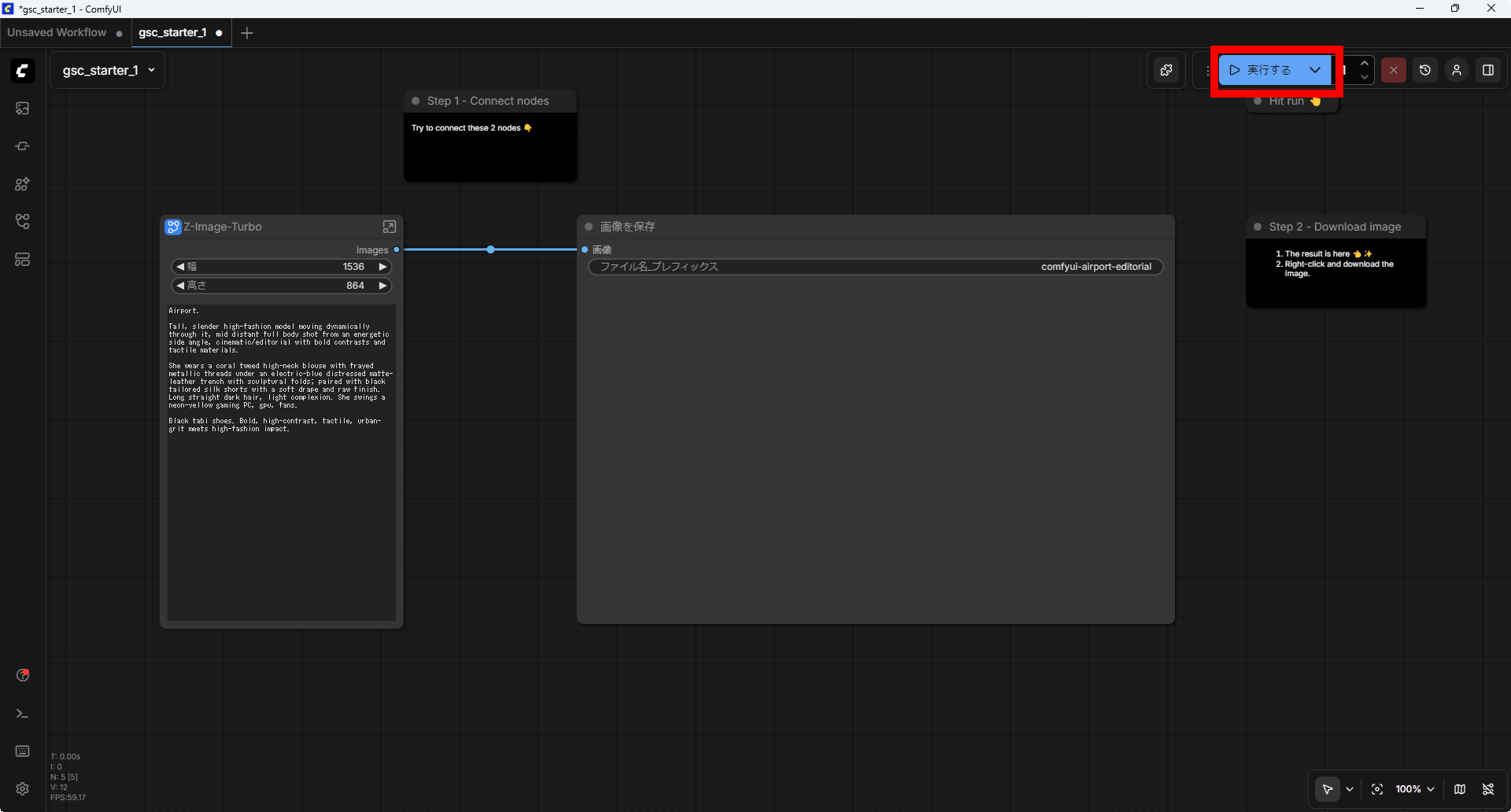Viewport: 1511px width, 812px height.
Task: Add a new workflow tab
Action: point(247,33)
